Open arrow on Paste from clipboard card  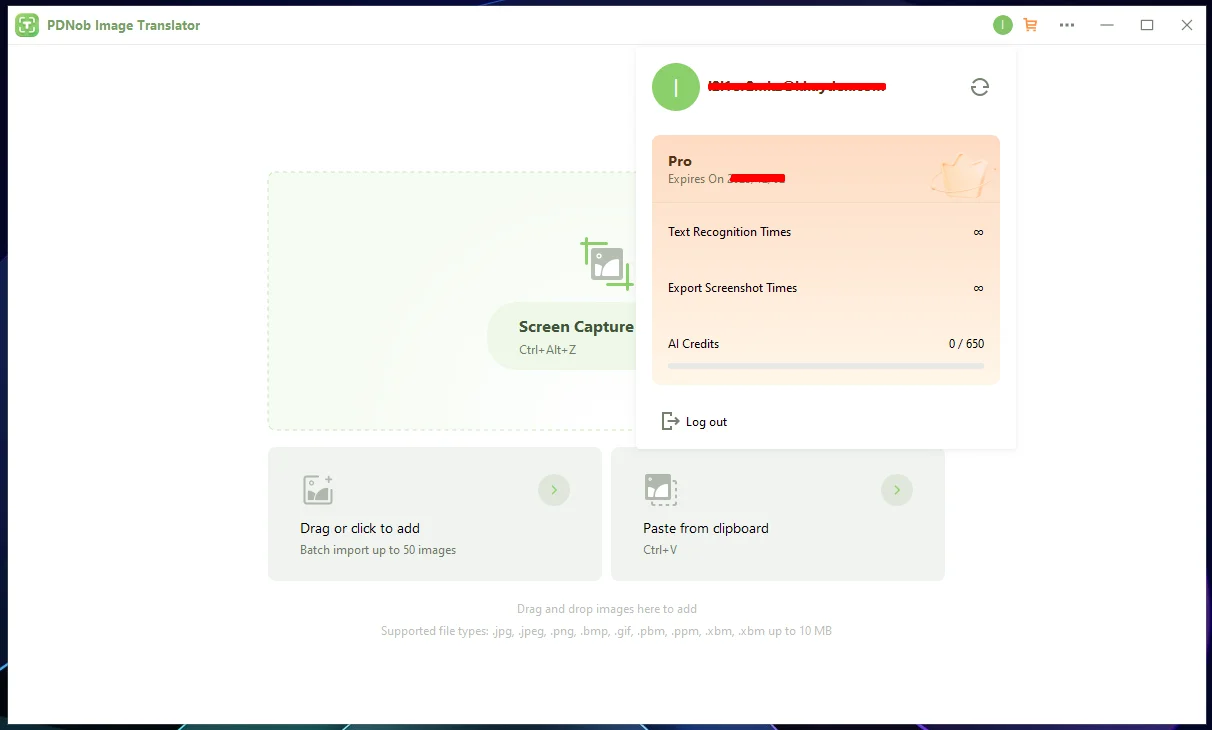tap(897, 490)
